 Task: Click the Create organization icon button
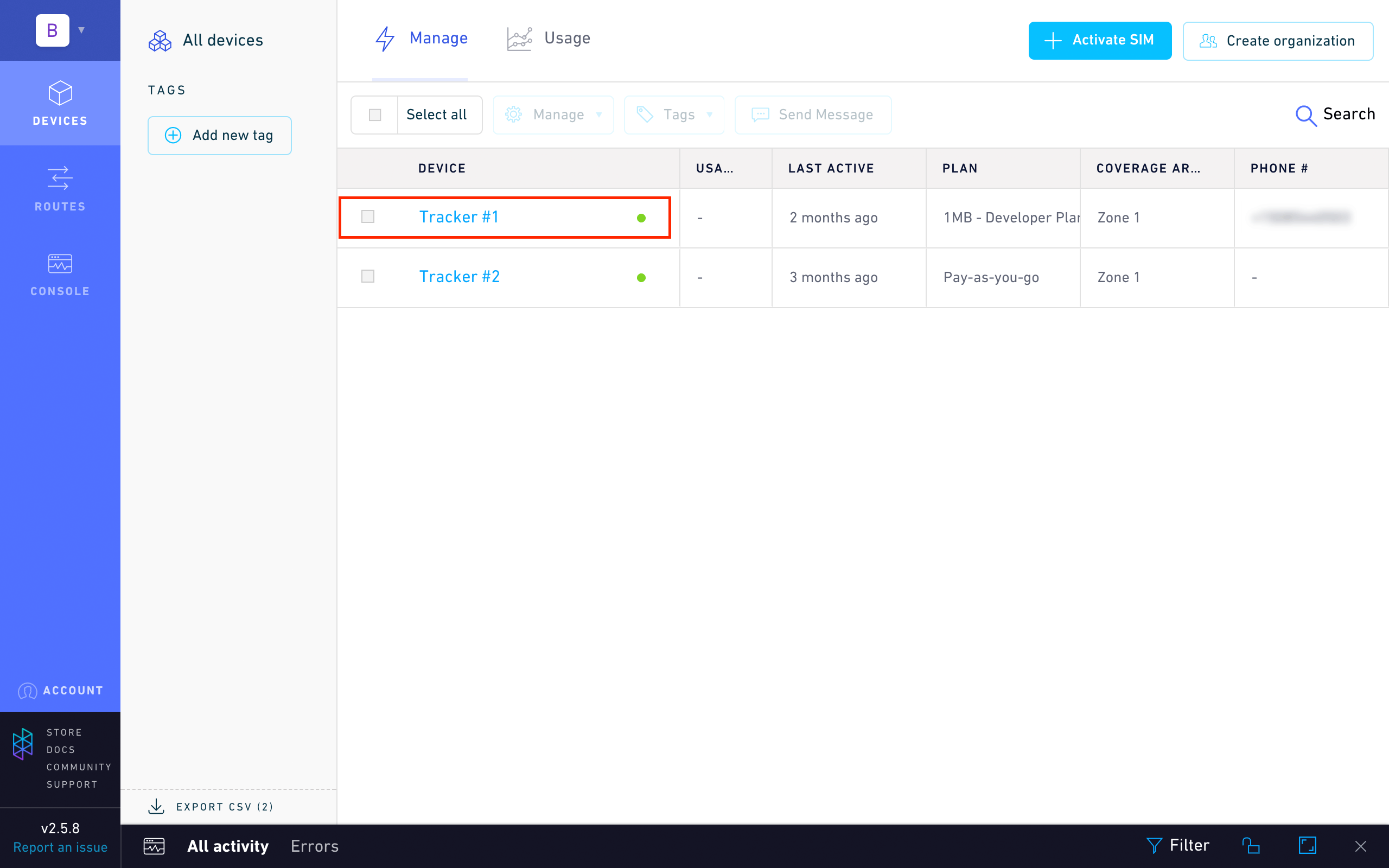pyautogui.click(x=1209, y=40)
